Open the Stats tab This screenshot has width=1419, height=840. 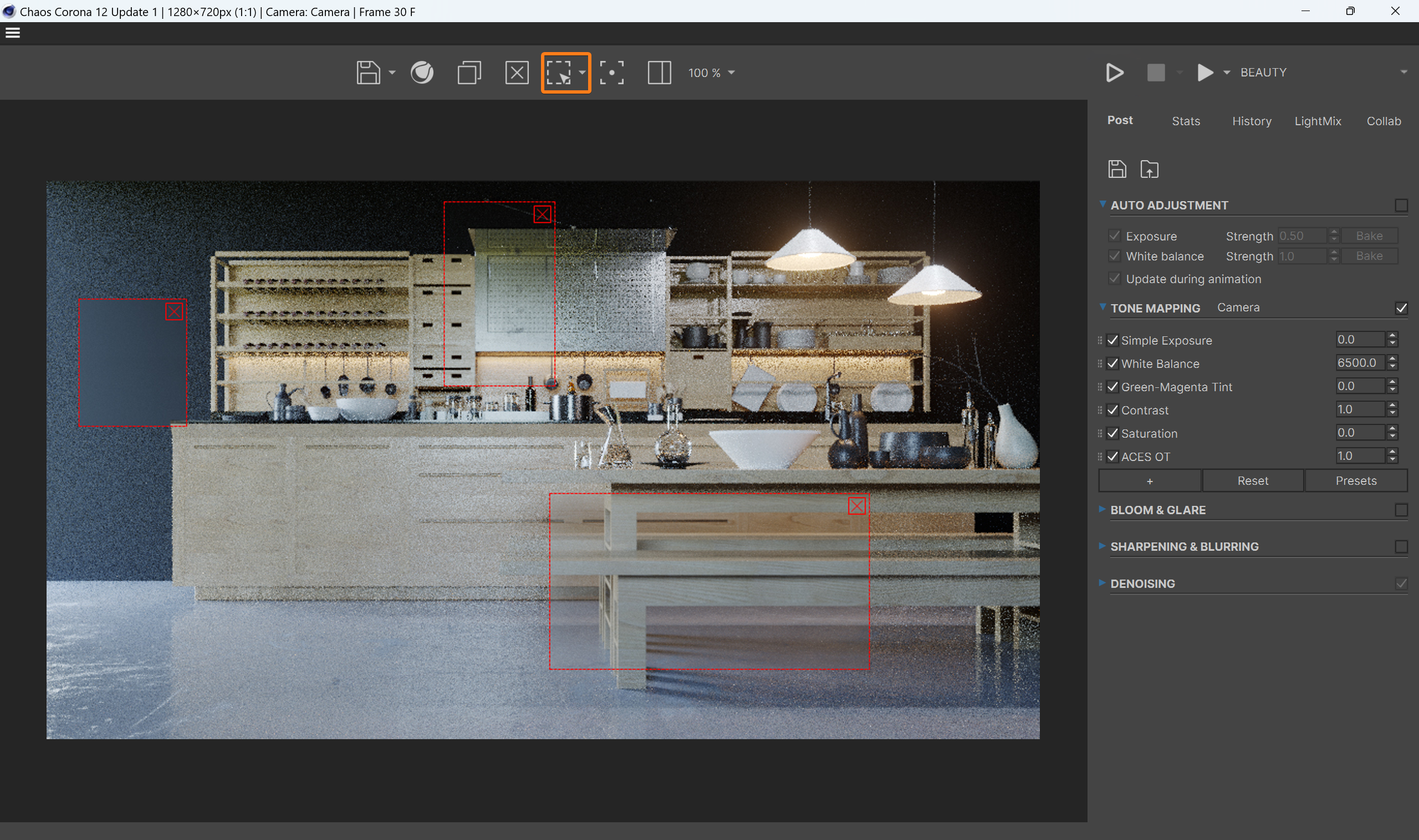(1186, 121)
